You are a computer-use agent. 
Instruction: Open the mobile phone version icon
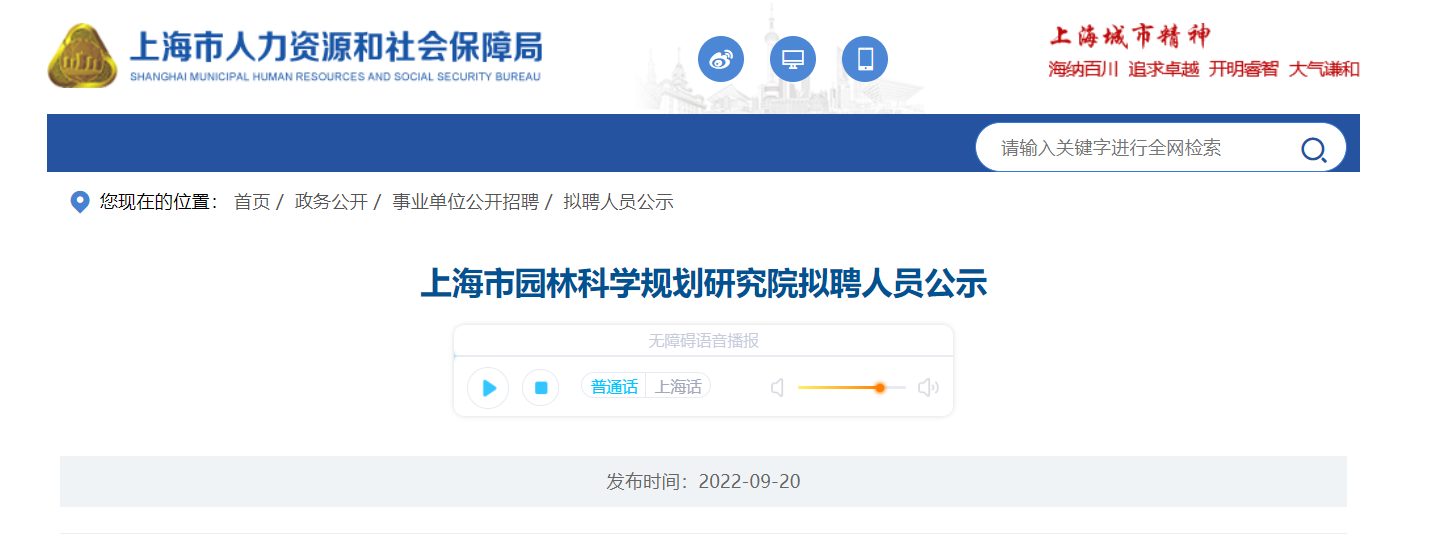[x=865, y=59]
